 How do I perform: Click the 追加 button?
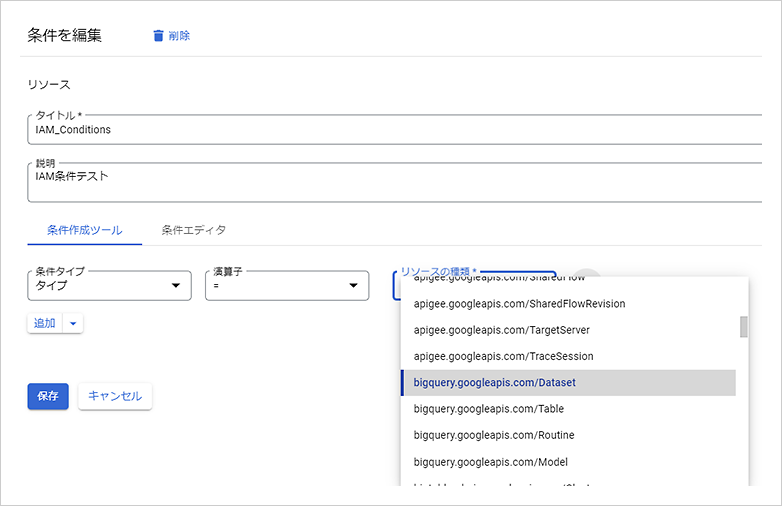(x=44, y=324)
